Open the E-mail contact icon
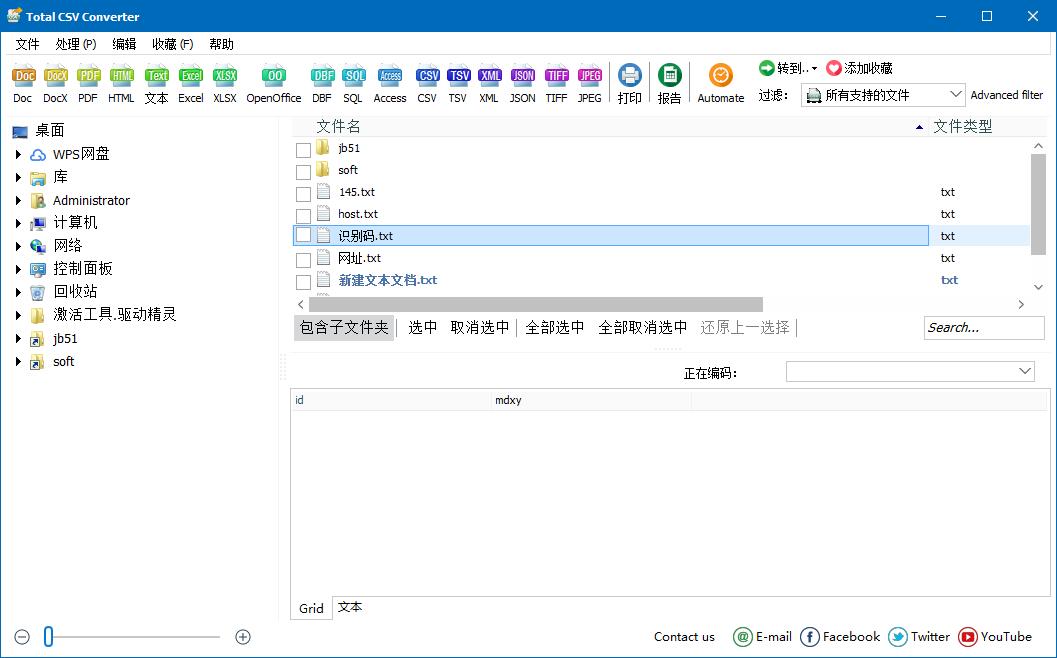Screen dimensions: 1057x658 (x=742, y=636)
